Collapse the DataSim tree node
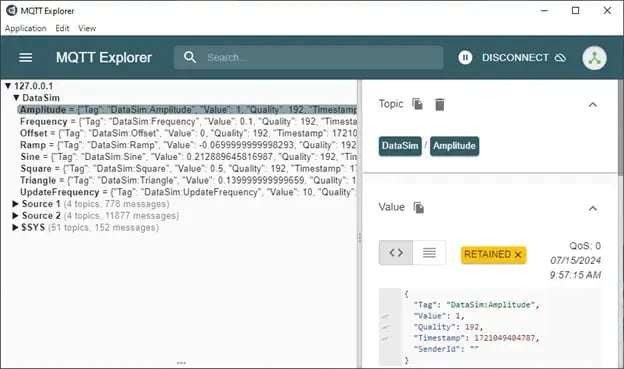 pyautogui.click(x=16, y=98)
